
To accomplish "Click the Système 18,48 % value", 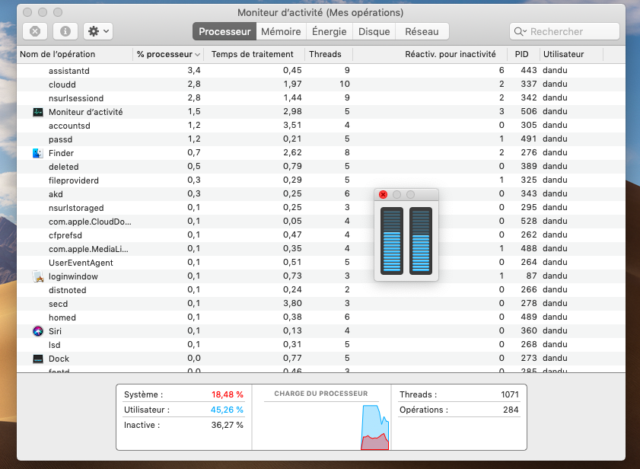I will click(x=227, y=395).
